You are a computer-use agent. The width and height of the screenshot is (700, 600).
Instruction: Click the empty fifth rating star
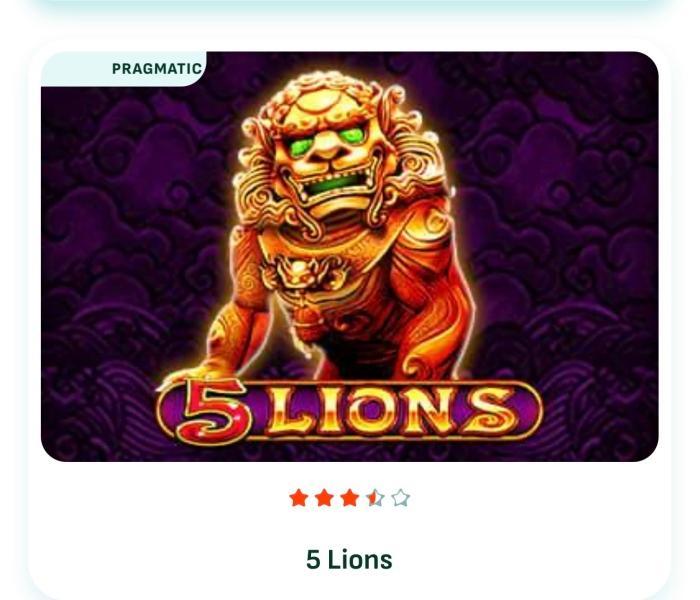point(401,498)
